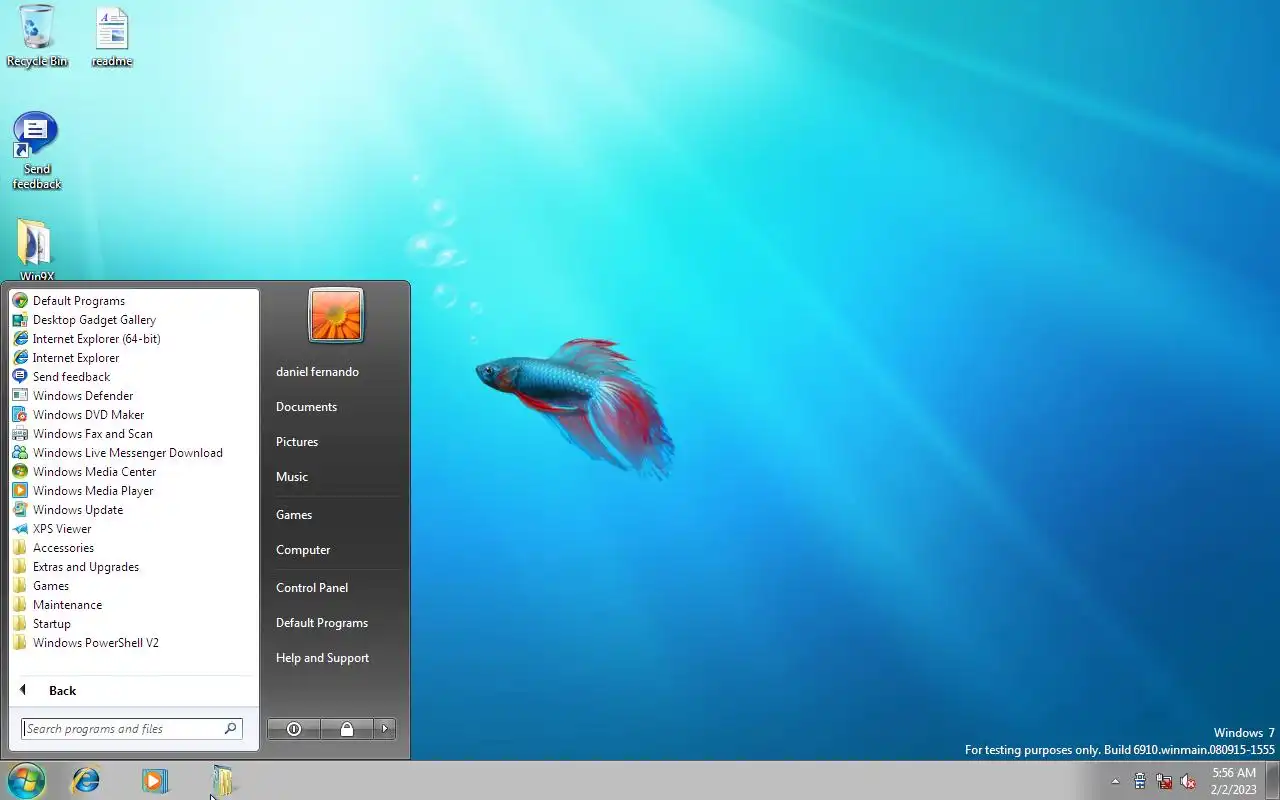Open Documents from Start menu
The image size is (1280, 800).
pyautogui.click(x=335, y=407)
